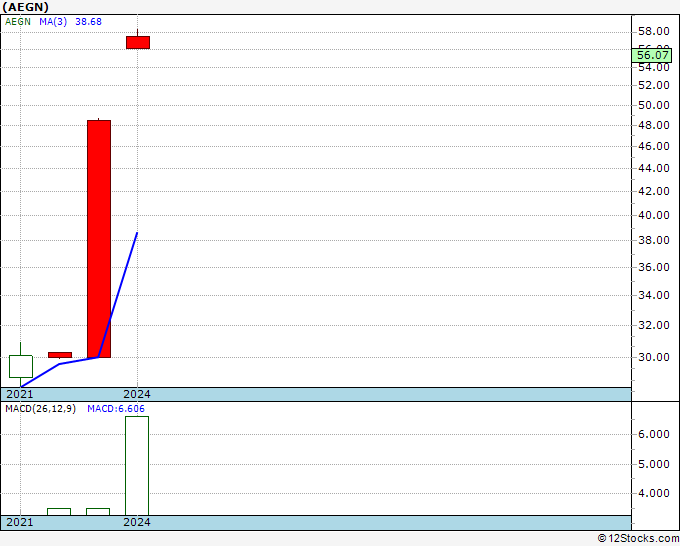Click the 58.00 price axis label
This screenshot has height=546, width=680.
pyautogui.click(x=654, y=31)
